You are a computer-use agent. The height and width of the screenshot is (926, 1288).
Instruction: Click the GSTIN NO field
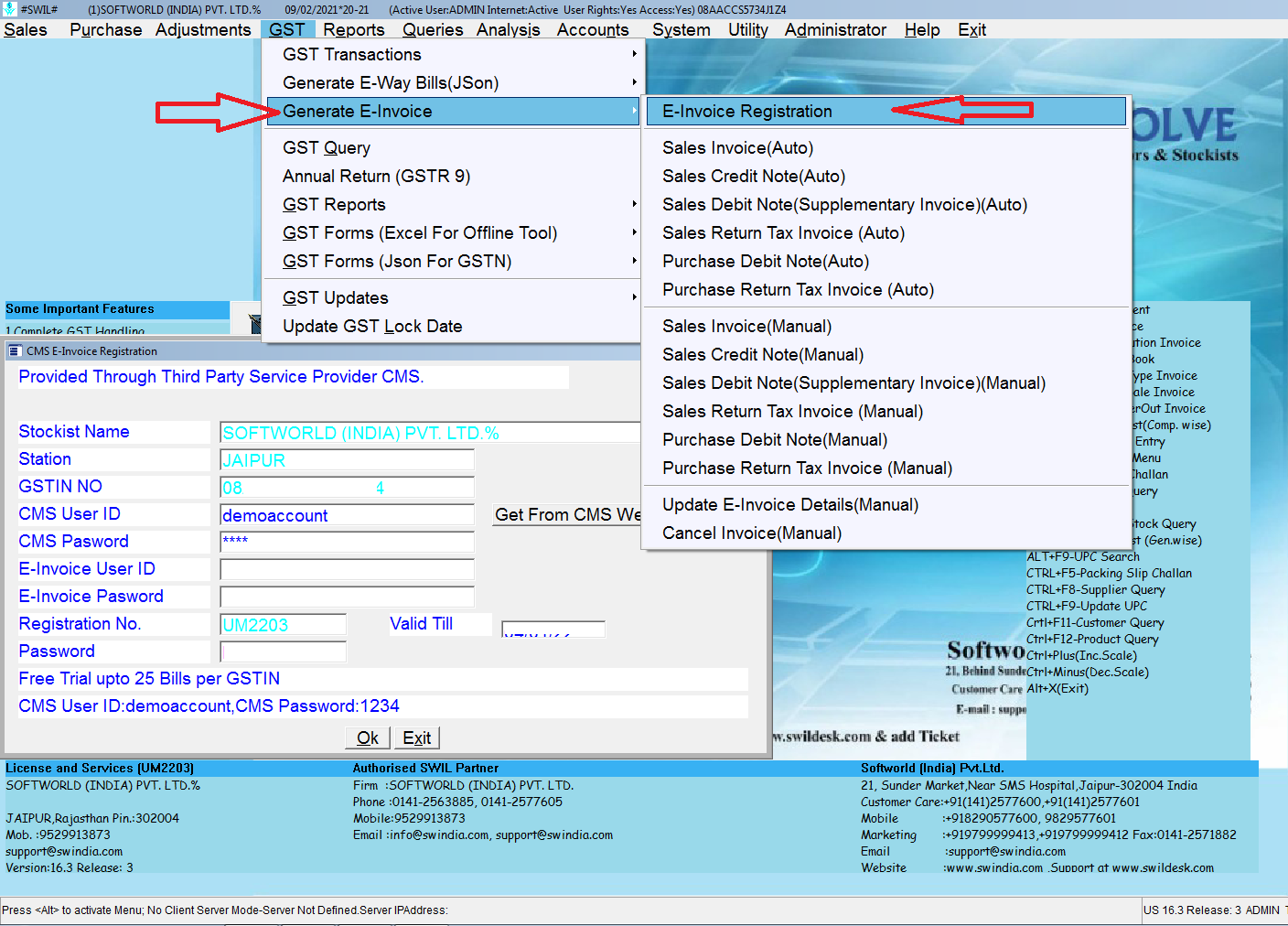[348, 488]
